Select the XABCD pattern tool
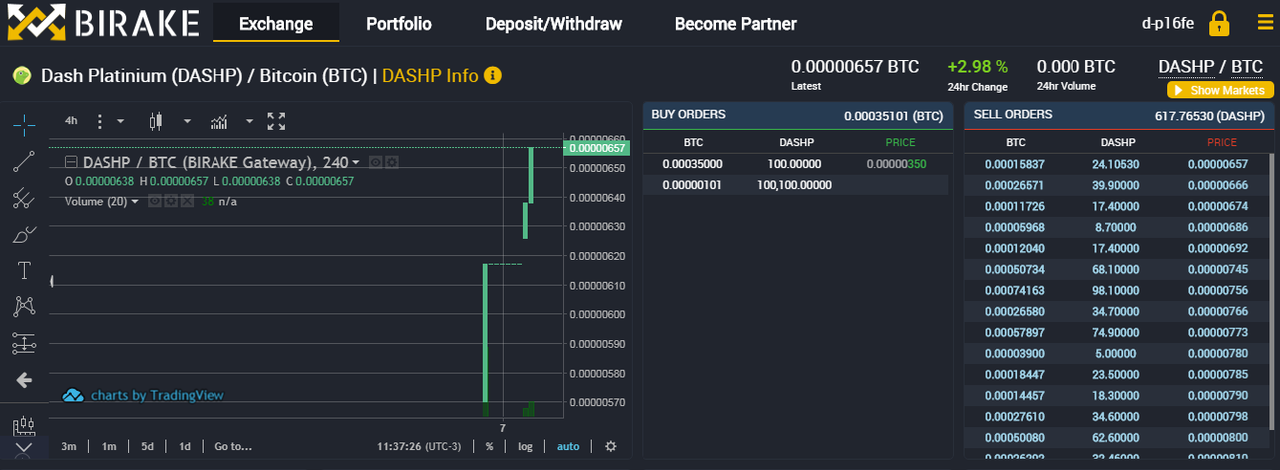Image resolution: width=1280 pixels, height=470 pixels. pyautogui.click(x=24, y=307)
